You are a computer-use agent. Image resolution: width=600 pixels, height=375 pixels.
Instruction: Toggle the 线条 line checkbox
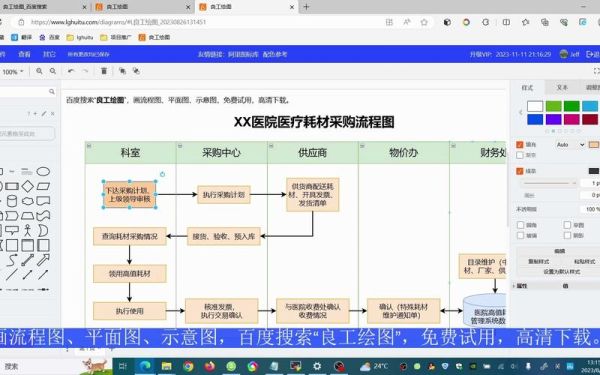pos(520,171)
